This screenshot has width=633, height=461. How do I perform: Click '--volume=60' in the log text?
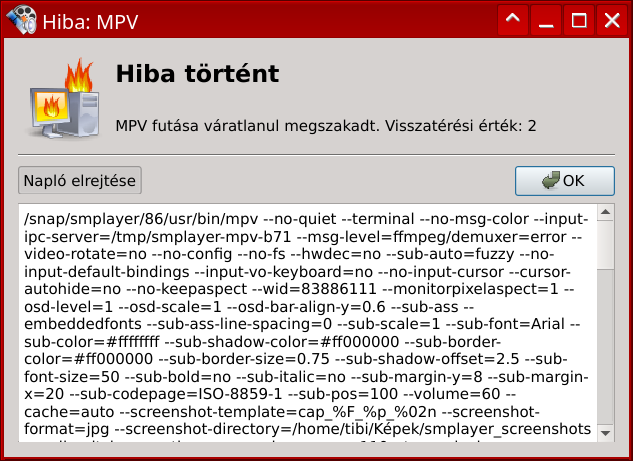click(x=451, y=394)
